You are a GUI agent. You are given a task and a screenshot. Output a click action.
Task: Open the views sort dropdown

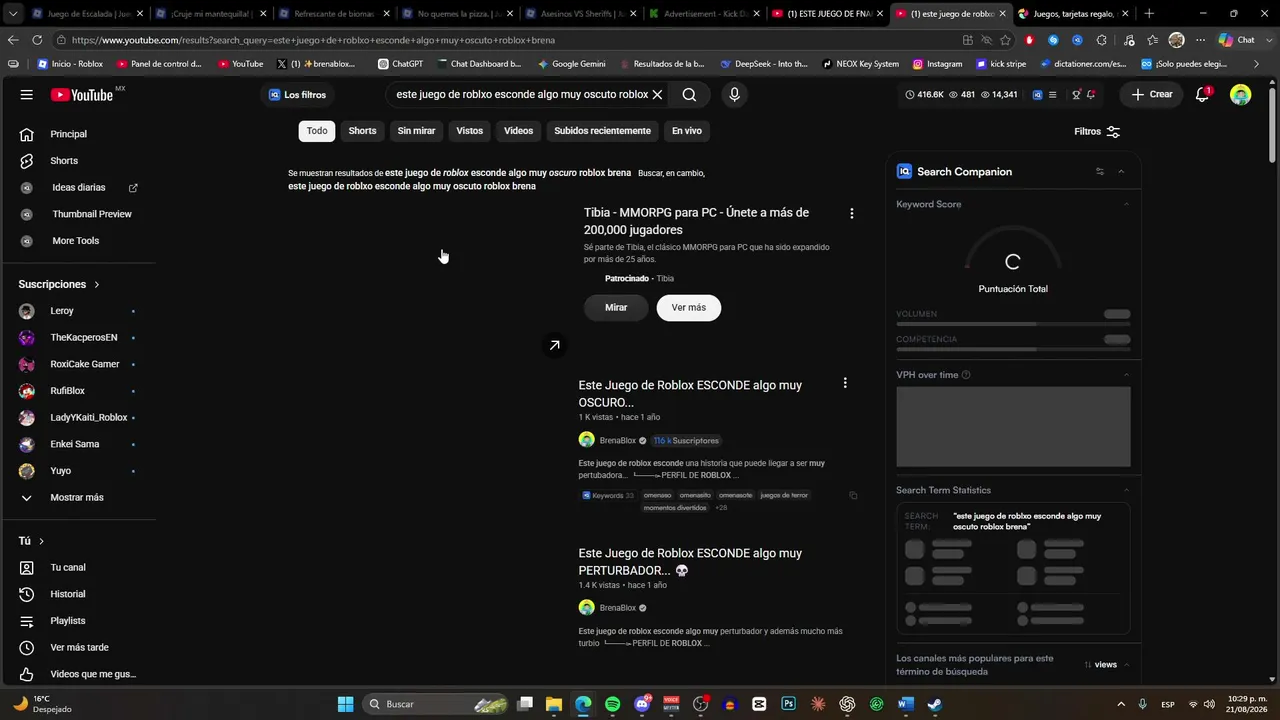point(1107,665)
